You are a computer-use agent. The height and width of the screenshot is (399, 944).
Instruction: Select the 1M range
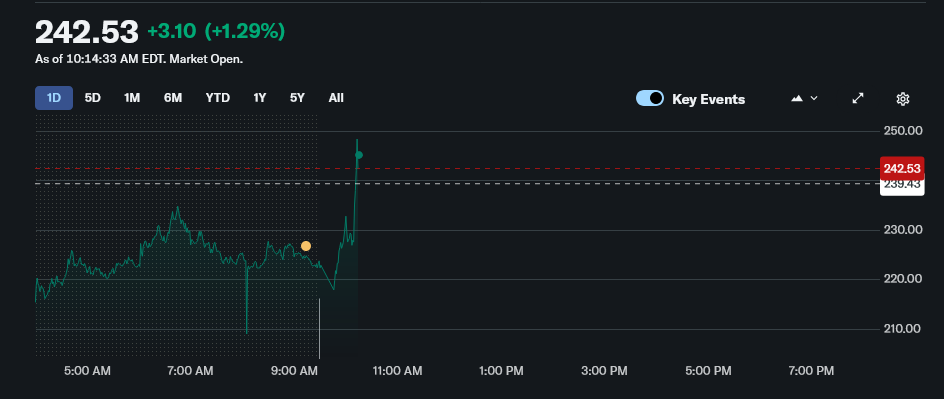click(132, 97)
